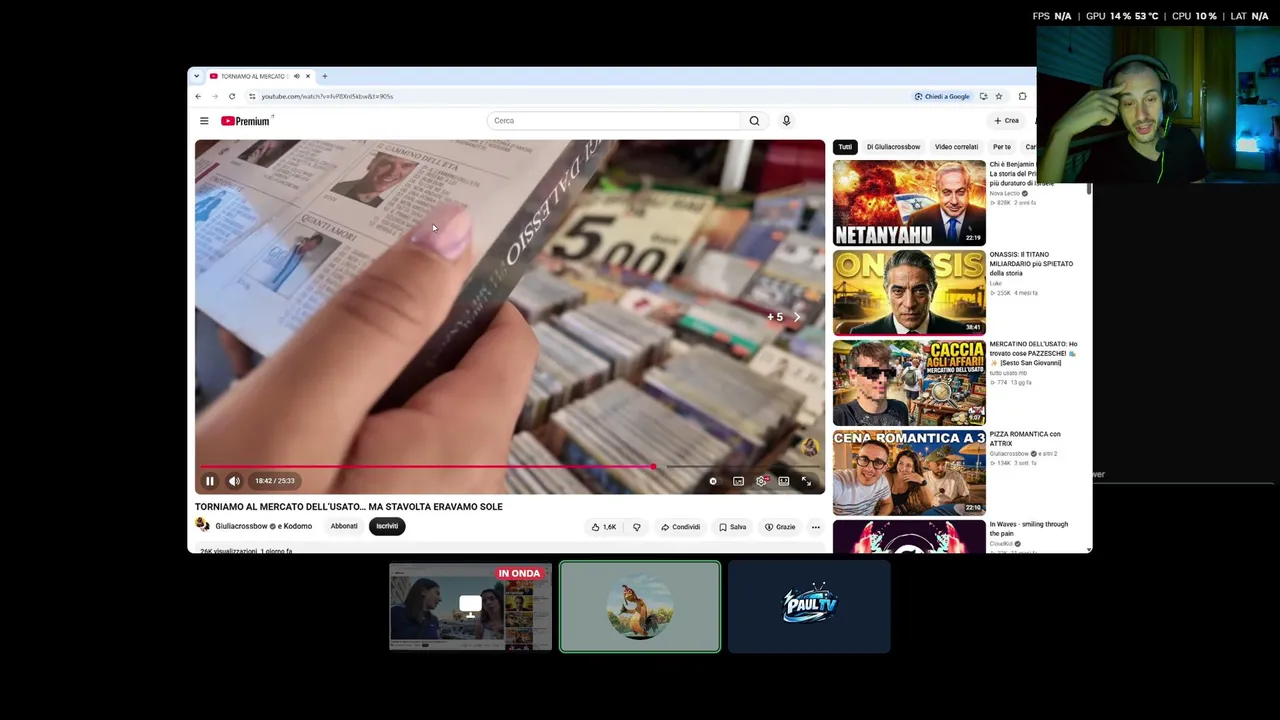The height and width of the screenshot is (720, 1280).
Task: Mute the video player volume
Action: click(234, 481)
